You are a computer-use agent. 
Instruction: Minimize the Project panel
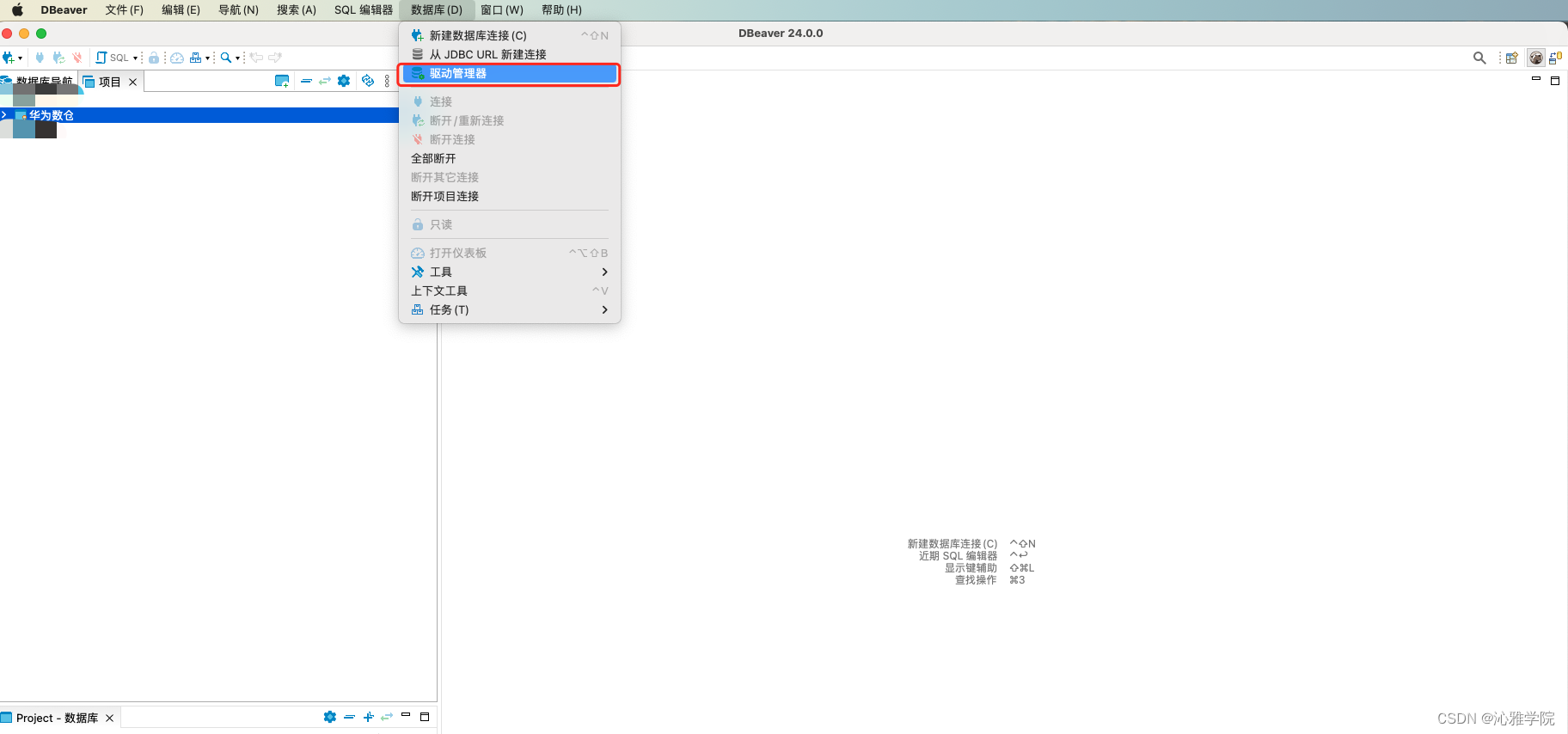click(x=406, y=714)
